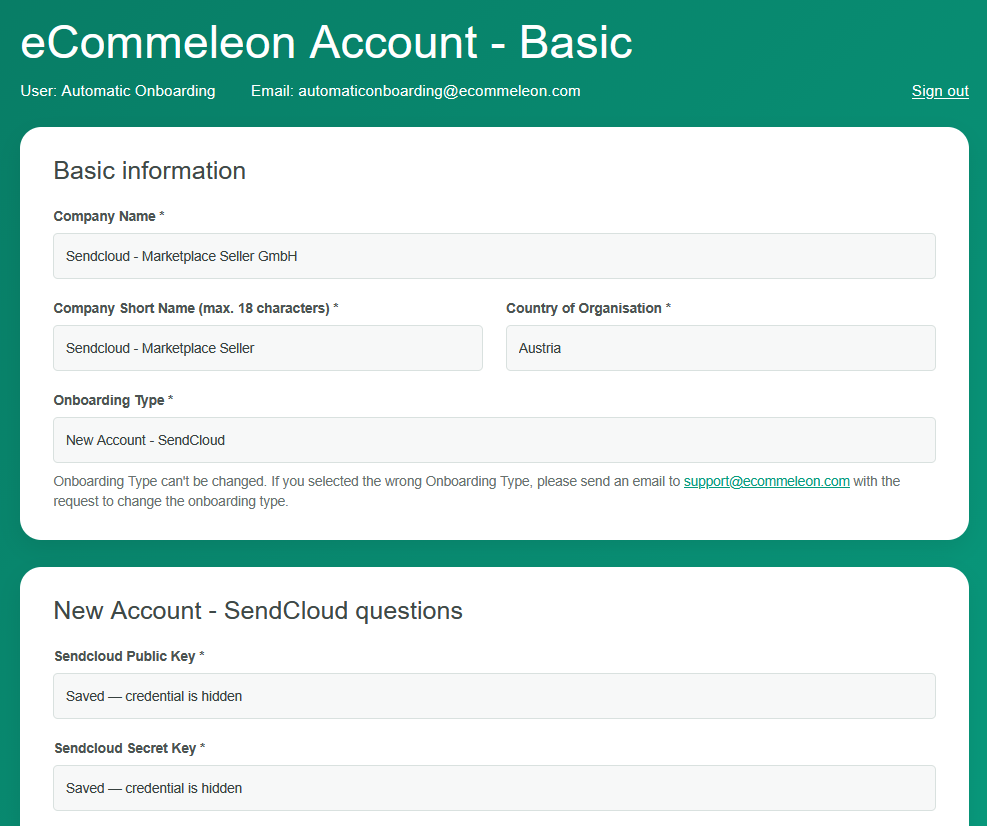987x826 pixels.
Task: Click the Sign out link
Action: (940, 91)
